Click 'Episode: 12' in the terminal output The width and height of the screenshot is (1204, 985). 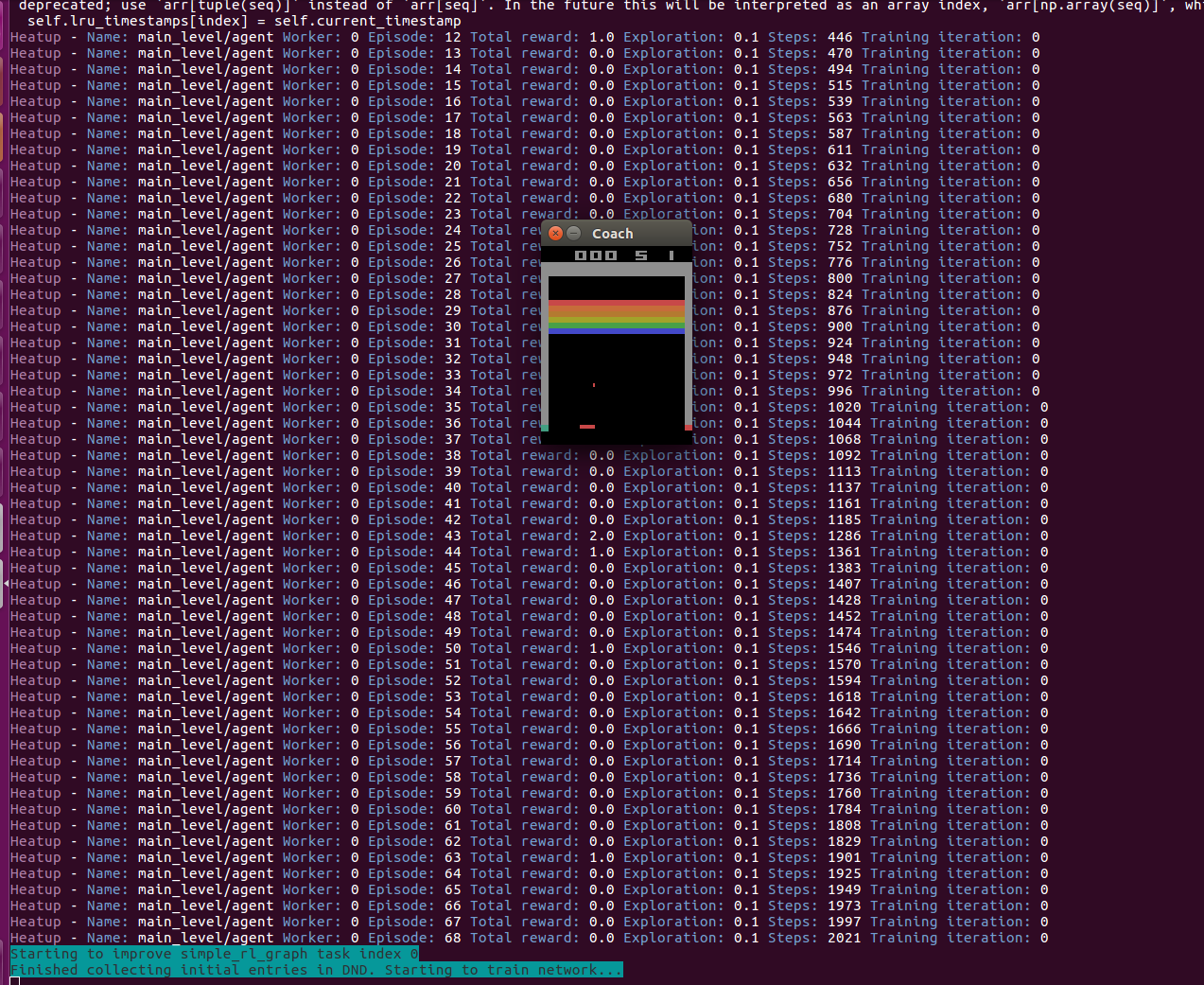[x=414, y=37]
